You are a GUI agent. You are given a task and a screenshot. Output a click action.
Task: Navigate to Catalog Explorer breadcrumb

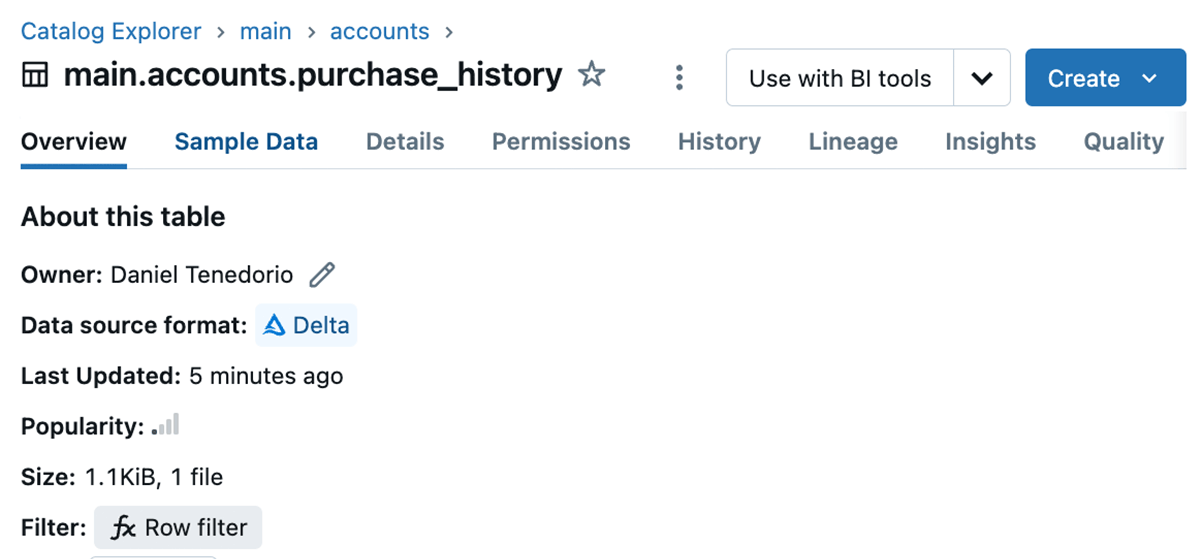[x=111, y=31]
